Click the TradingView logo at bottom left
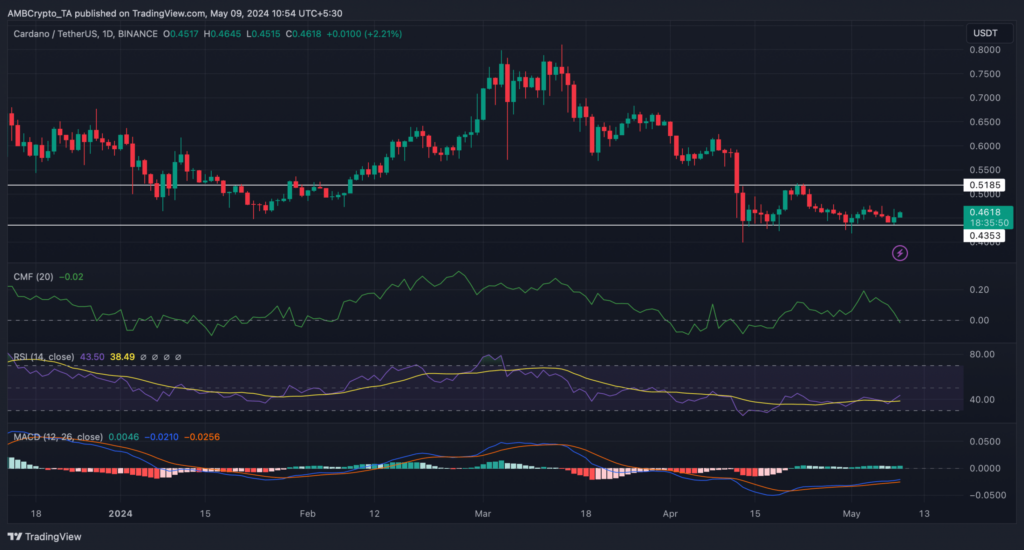This screenshot has width=1024, height=550. 44,537
